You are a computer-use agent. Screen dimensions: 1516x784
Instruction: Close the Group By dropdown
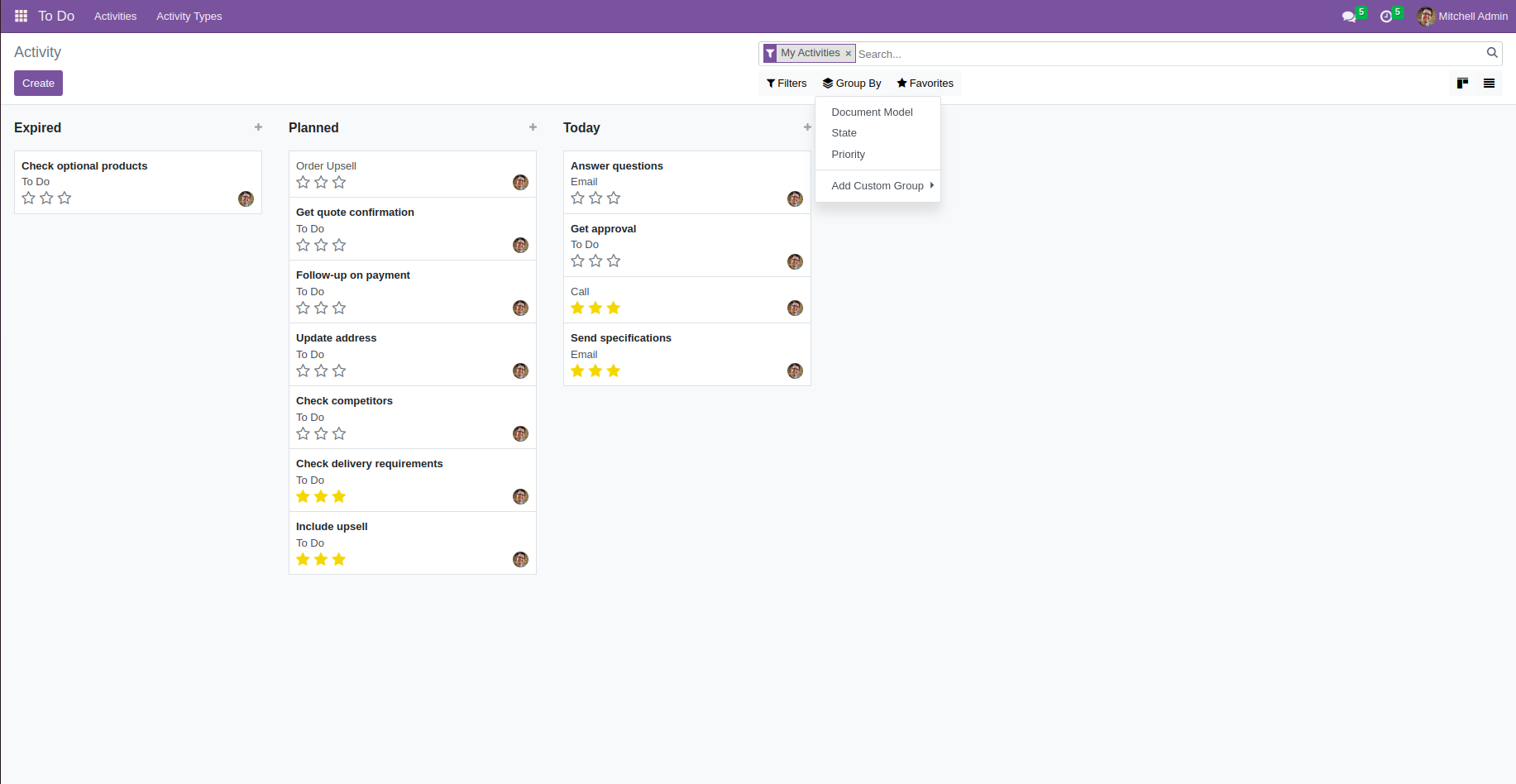pos(852,84)
